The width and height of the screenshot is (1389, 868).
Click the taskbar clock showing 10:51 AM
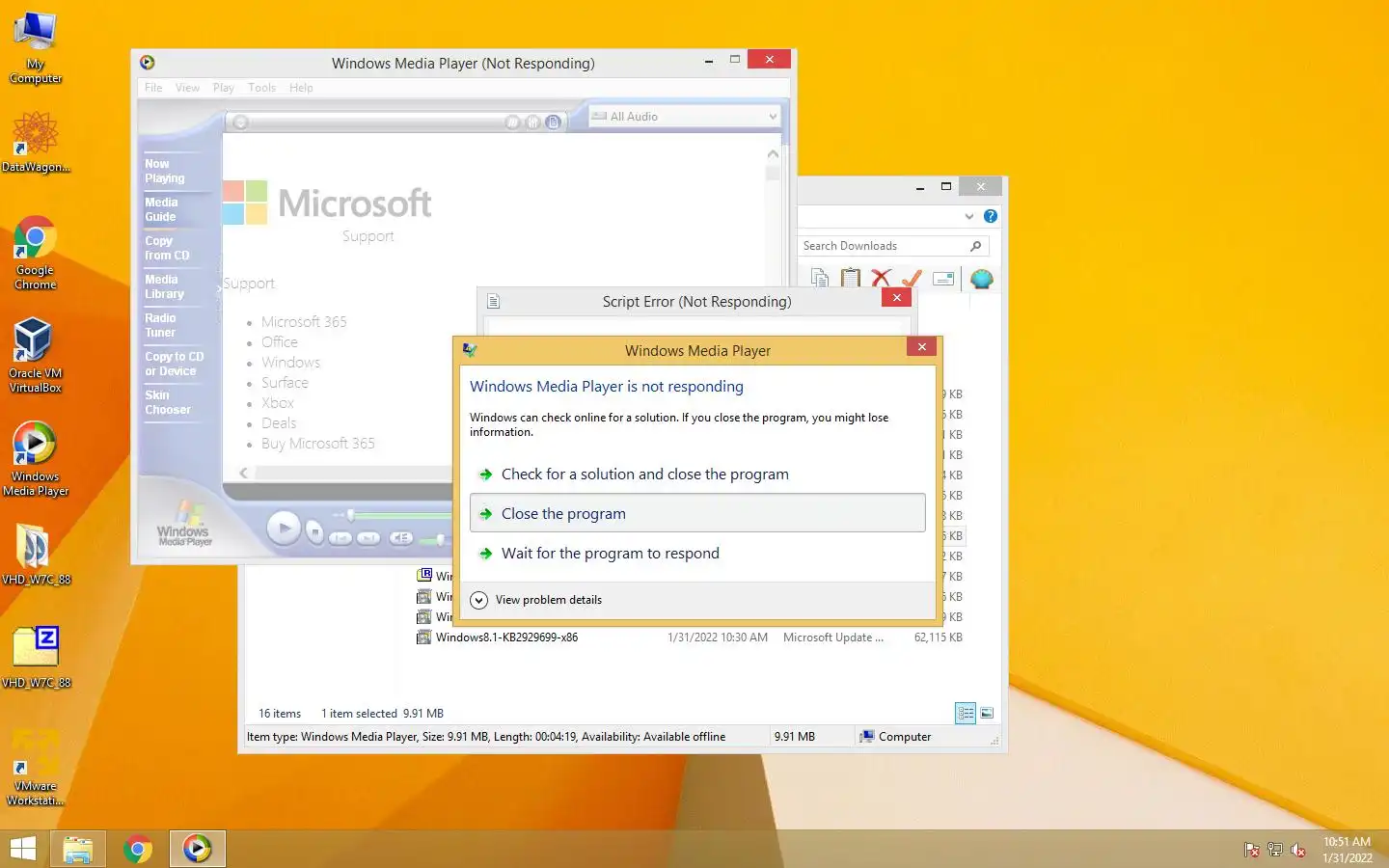(1347, 850)
